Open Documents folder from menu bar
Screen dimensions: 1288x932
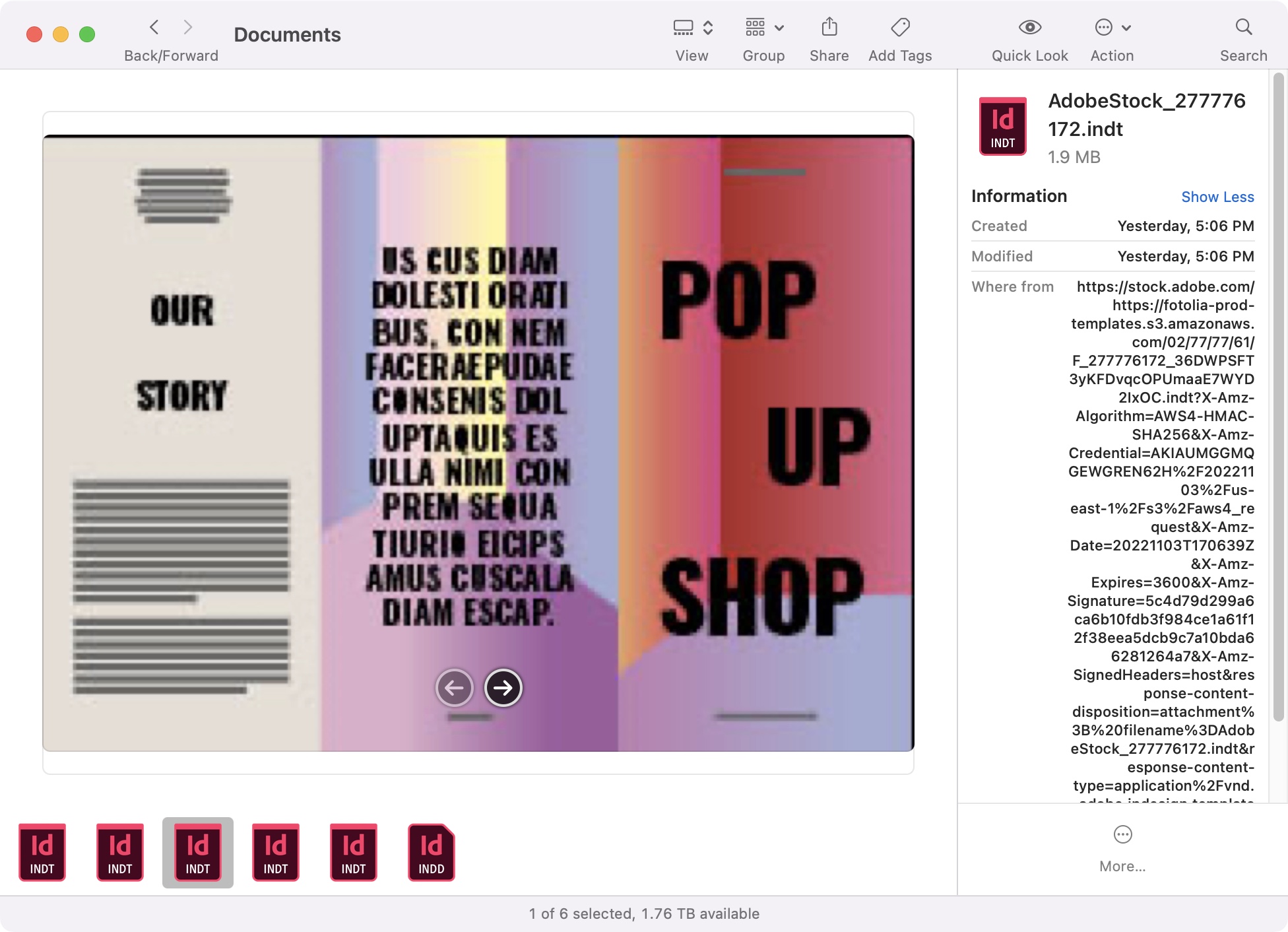pyautogui.click(x=287, y=33)
